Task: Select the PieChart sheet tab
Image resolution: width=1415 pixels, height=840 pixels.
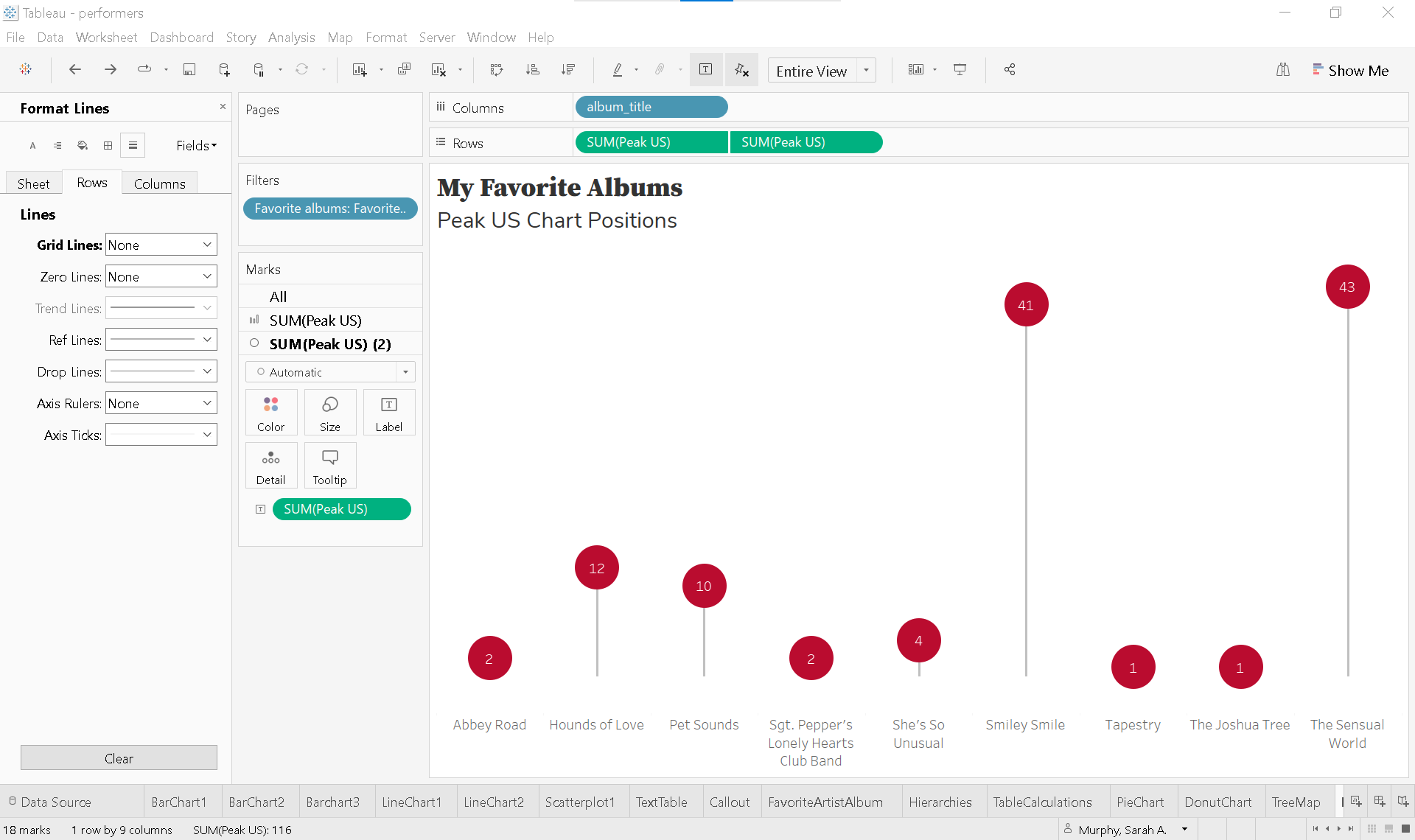Action: 1140,802
